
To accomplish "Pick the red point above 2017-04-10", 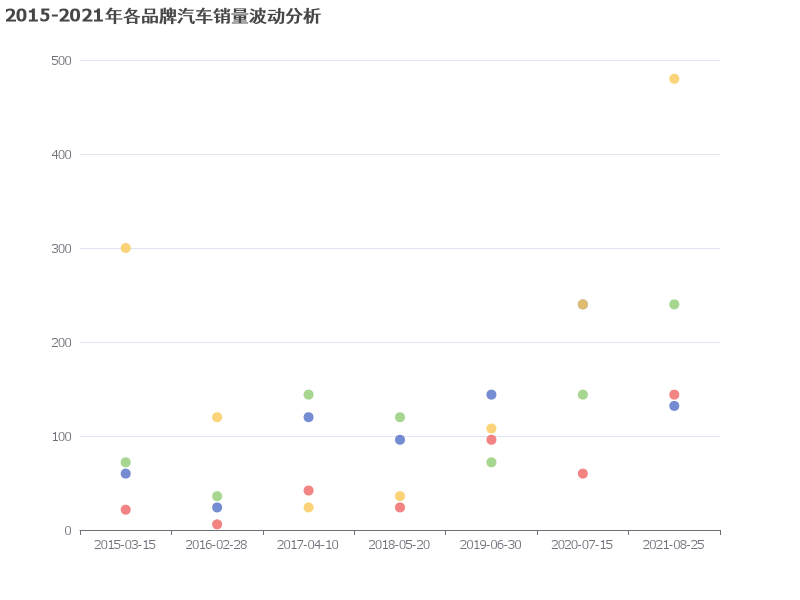I will [x=308, y=490].
